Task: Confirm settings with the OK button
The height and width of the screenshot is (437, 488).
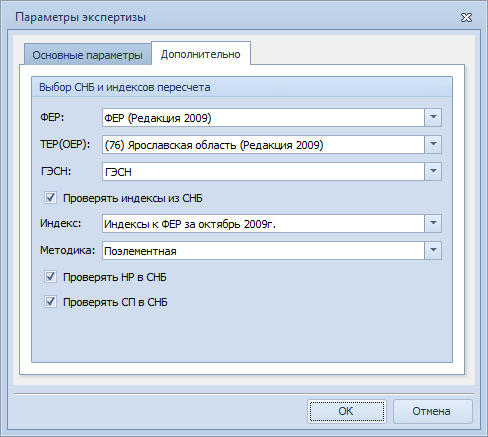Action: [347, 411]
